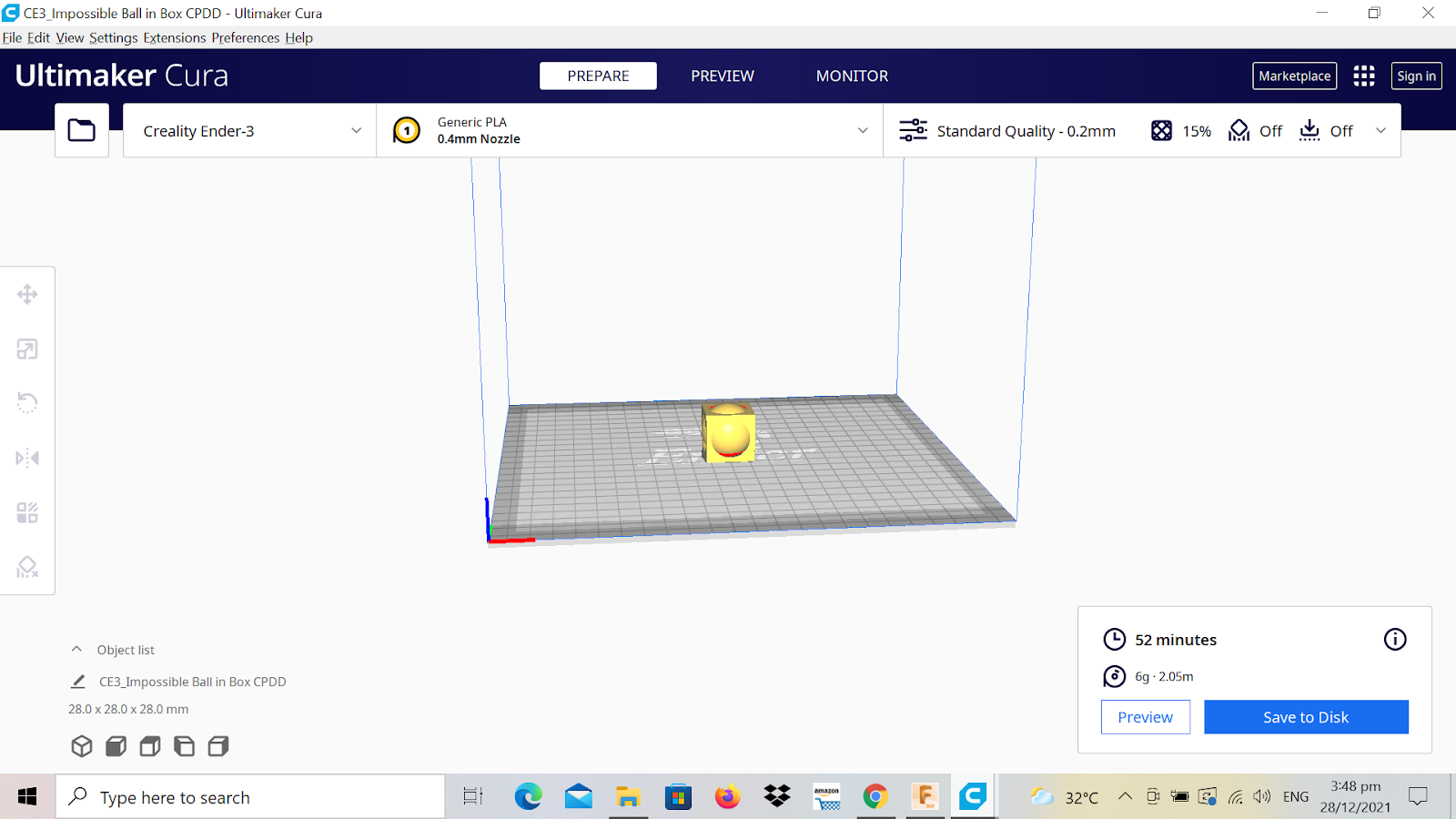Screen dimensions: 1456x819
Task: Click the filament spool icon beside 6g
Action: (1115, 676)
